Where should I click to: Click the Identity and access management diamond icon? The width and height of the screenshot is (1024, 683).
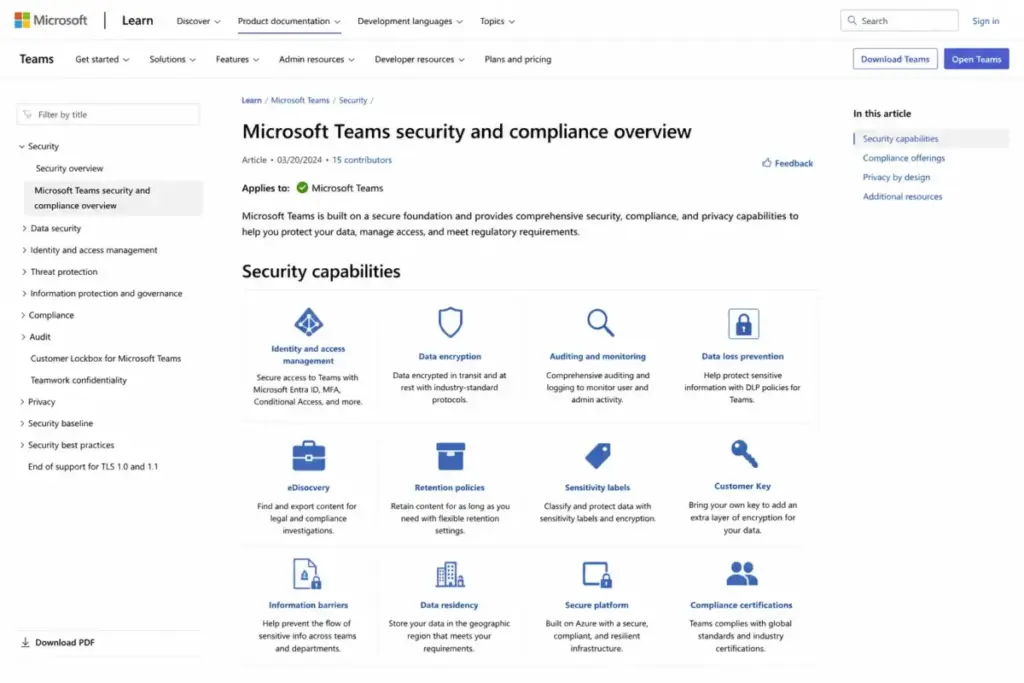(x=308, y=322)
